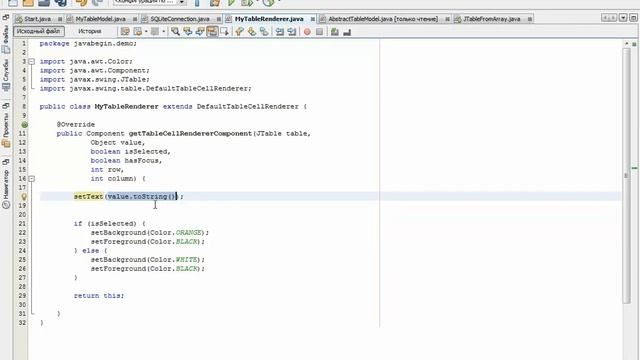Open the Forward history dropdown arrow
640x360 pixels.
[x=163, y=31]
